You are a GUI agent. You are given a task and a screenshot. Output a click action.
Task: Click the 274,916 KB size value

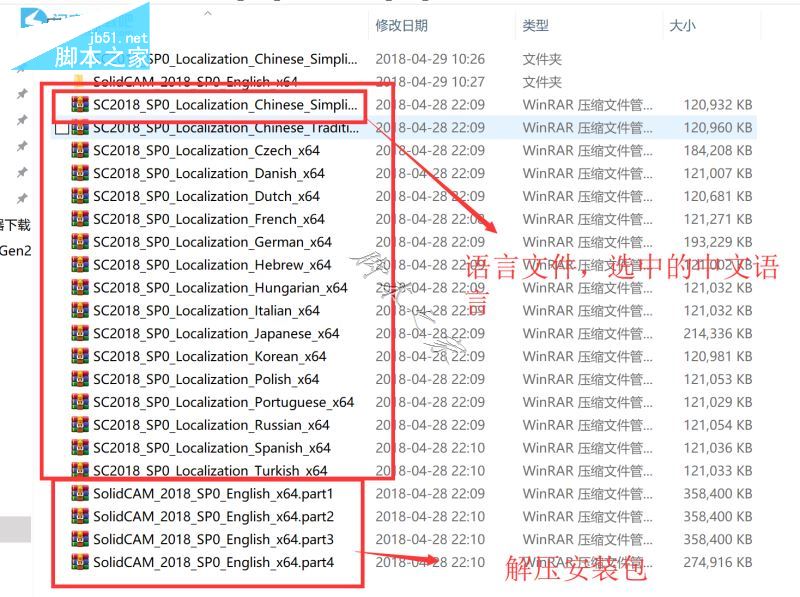click(x=718, y=562)
